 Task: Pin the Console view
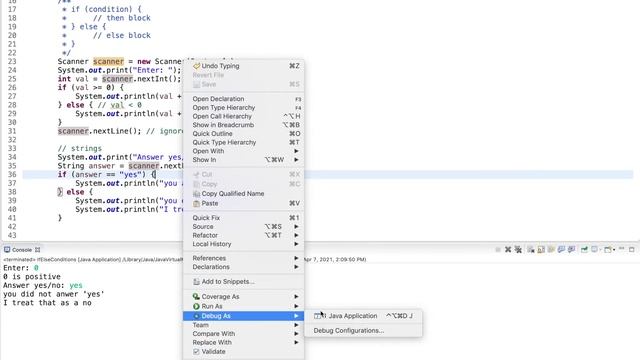(584, 249)
